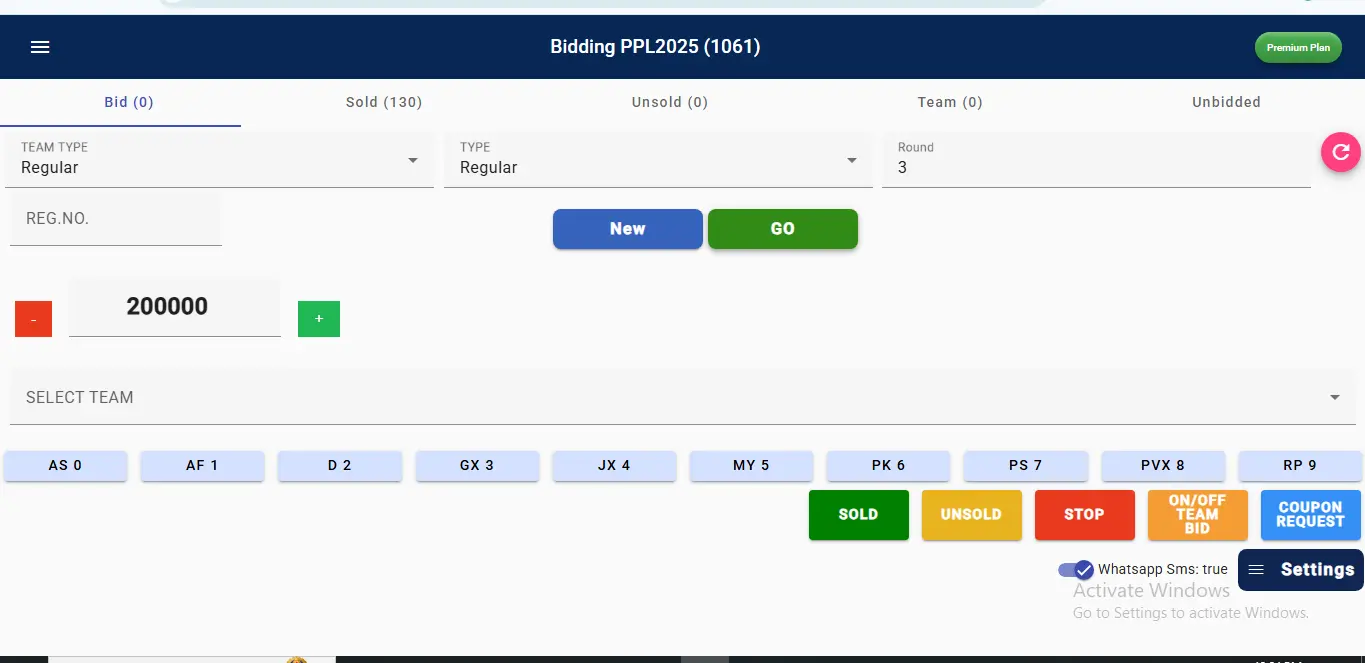Open the Unsold (0) tab
This screenshot has height=663, width=1365.
tap(669, 102)
